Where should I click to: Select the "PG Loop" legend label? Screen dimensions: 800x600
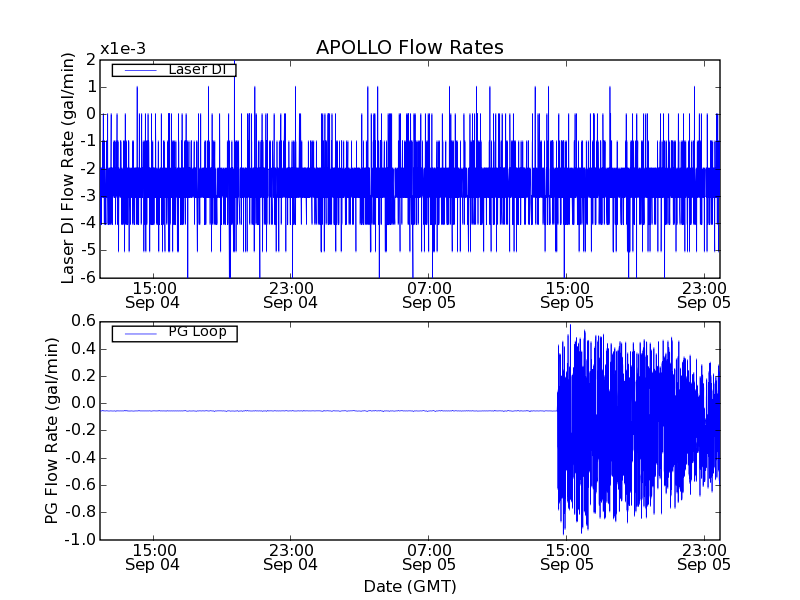[197, 332]
